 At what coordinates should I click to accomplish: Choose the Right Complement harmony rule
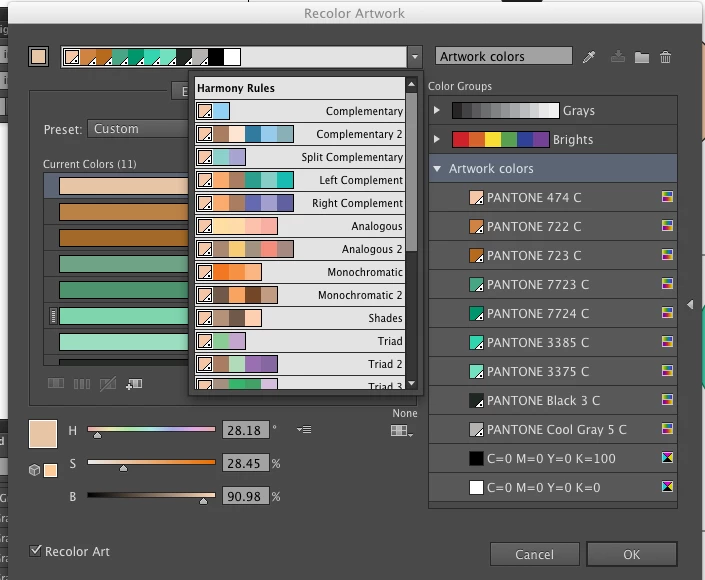click(x=300, y=203)
